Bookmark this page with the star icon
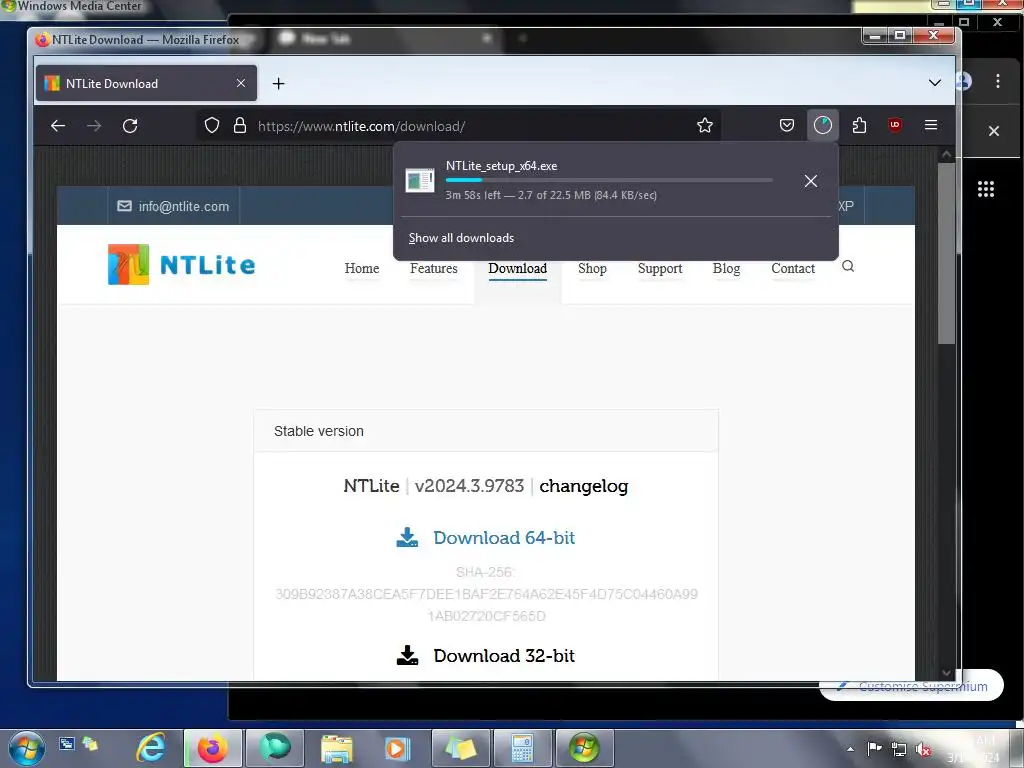This screenshot has height=768, width=1024. 705,125
